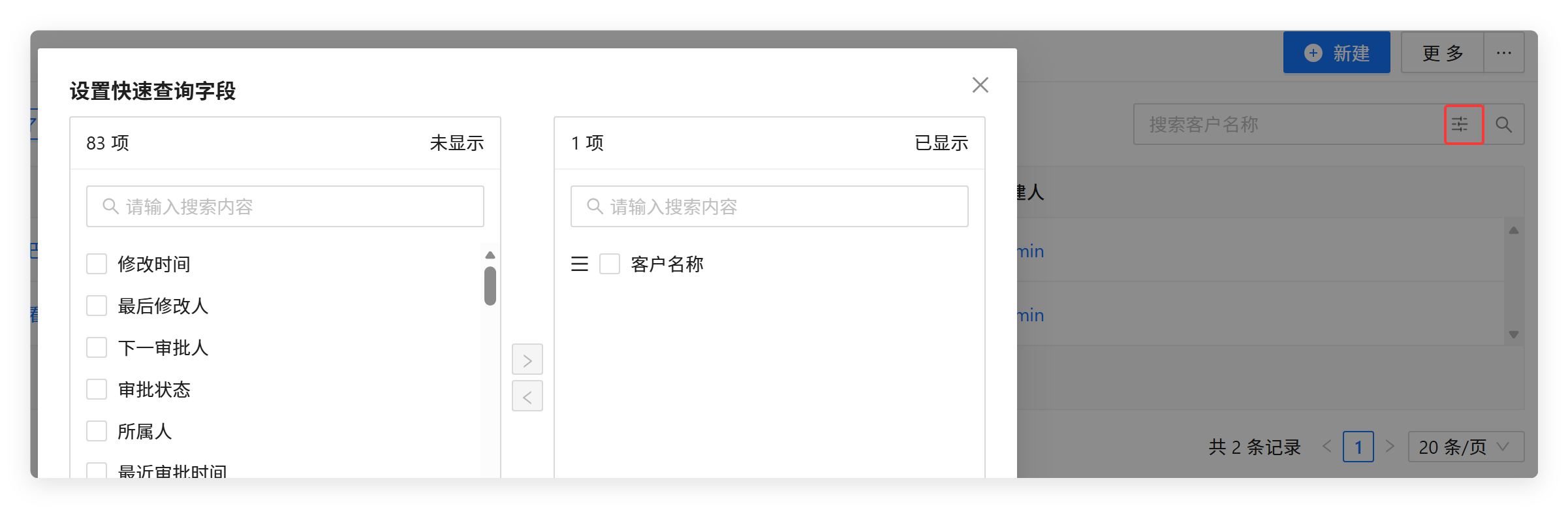Select the 审批状态 field checkbox
The width and height of the screenshot is (1568, 508).
[x=97, y=389]
